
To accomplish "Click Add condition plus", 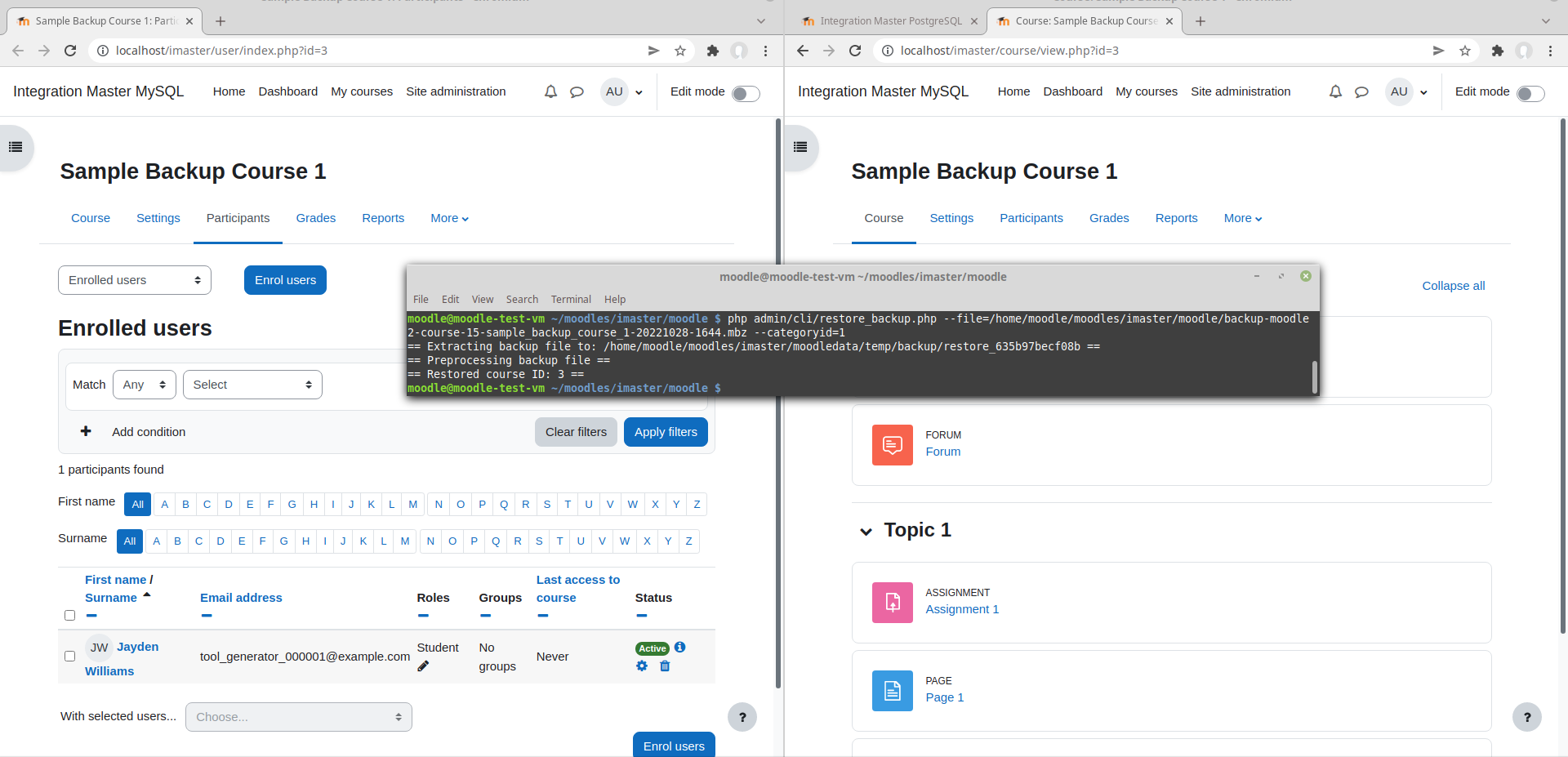I will [86, 431].
